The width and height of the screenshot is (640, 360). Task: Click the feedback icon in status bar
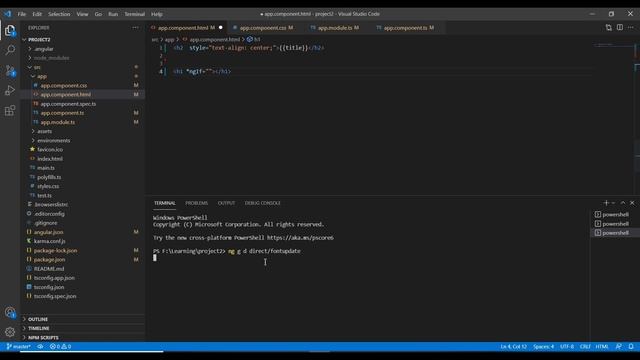click(618, 347)
